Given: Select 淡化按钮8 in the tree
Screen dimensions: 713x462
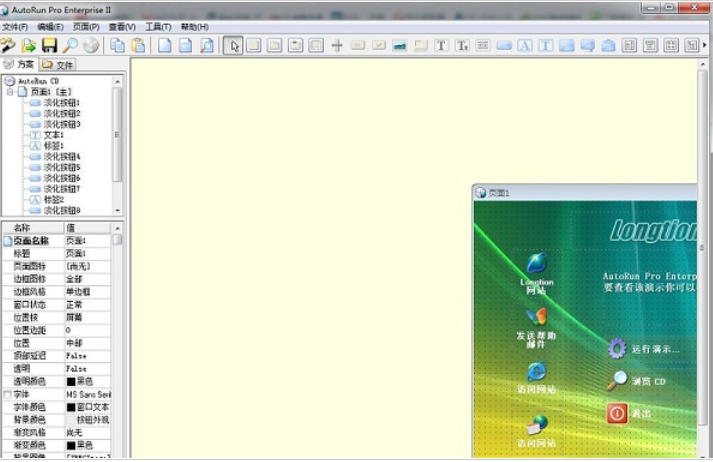Looking at the screenshot, I should [x=62, y=211].
